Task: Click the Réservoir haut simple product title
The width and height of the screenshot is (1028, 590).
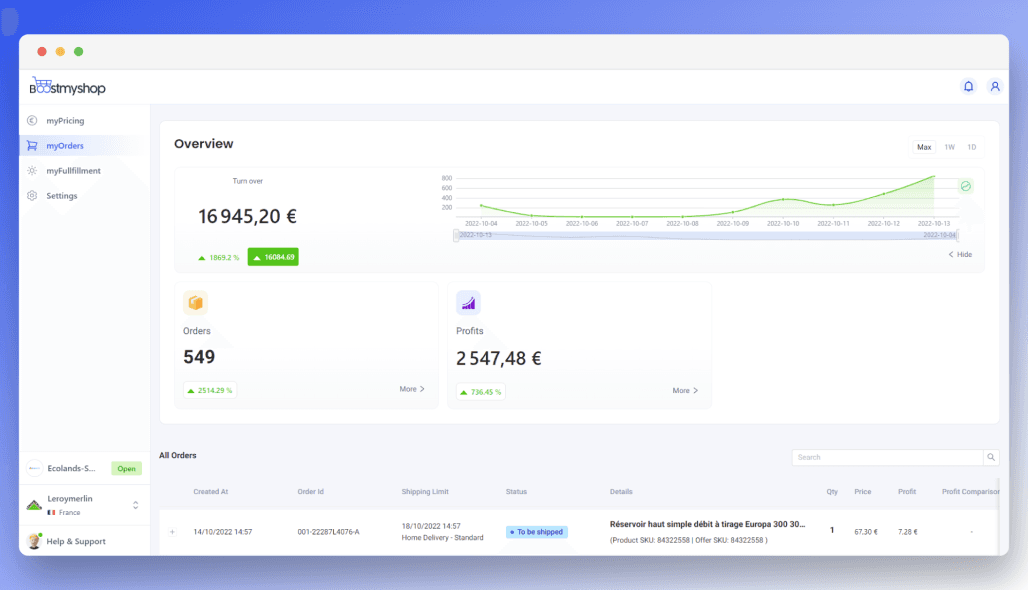Action: pyautogui.click(x=707, y=524)
